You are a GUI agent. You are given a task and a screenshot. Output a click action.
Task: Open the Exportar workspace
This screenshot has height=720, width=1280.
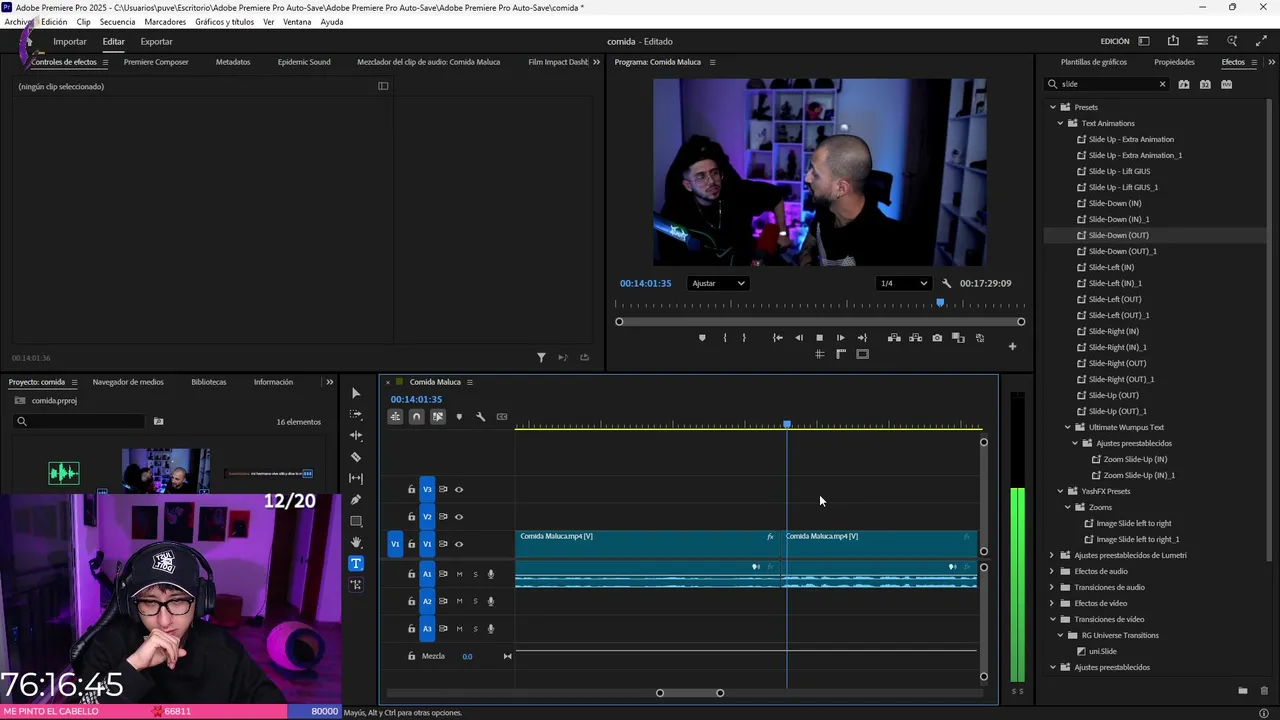pos(156,41)
